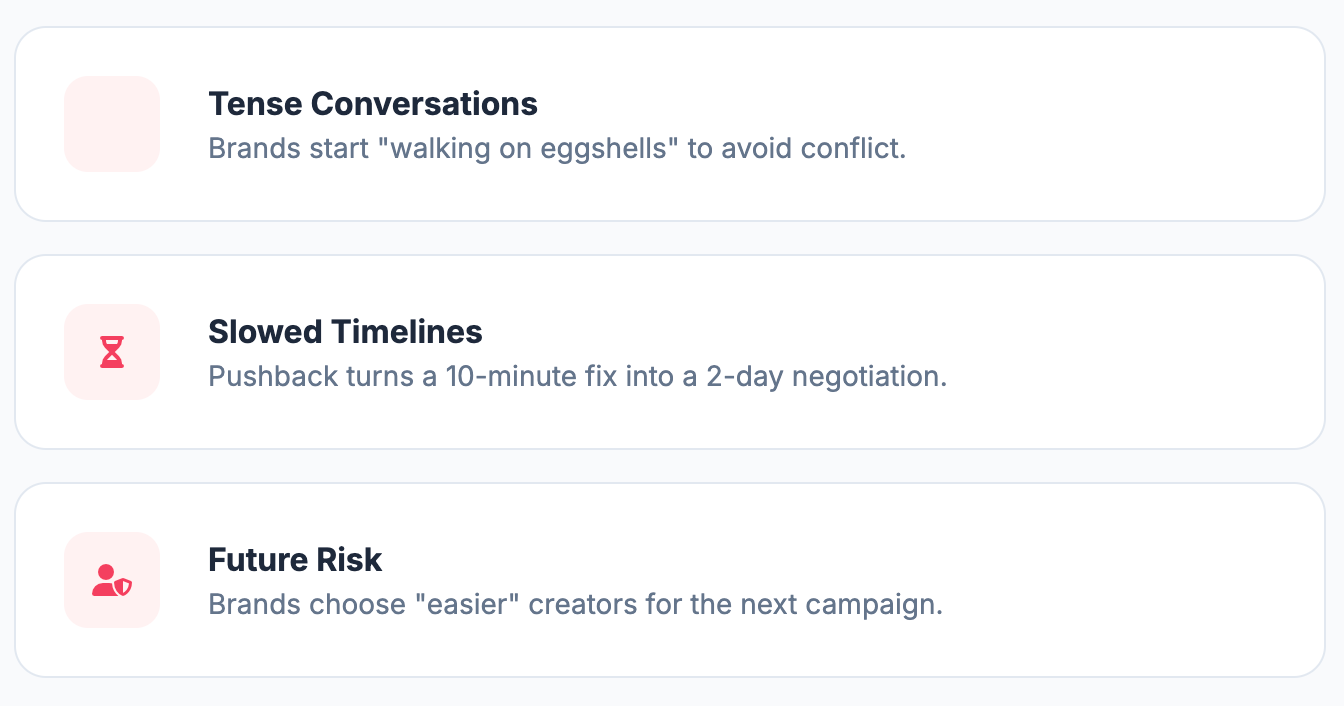Select the Slowed Timelines heading

coord(345,332)
